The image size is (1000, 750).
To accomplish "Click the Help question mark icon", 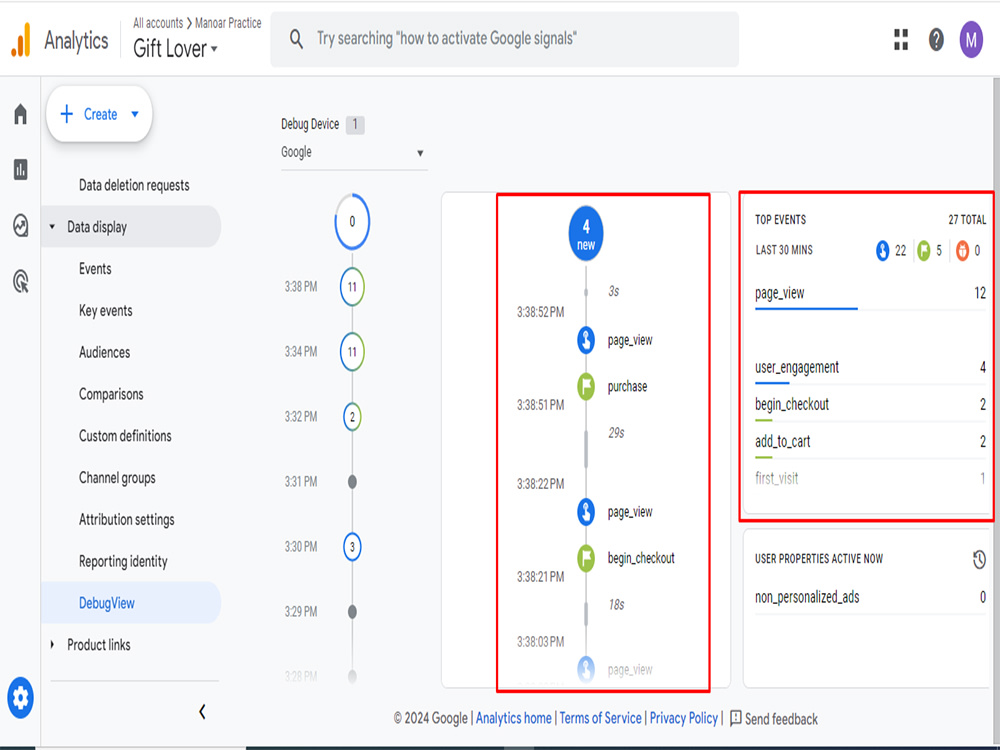I will 935,40.
